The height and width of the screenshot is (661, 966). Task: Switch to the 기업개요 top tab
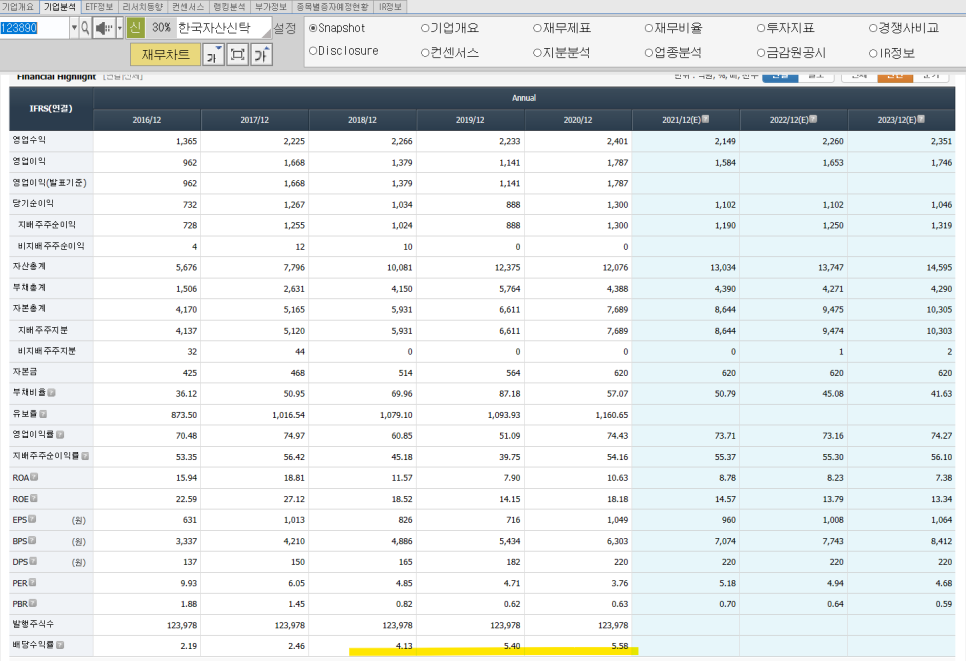tap(18, 7)
